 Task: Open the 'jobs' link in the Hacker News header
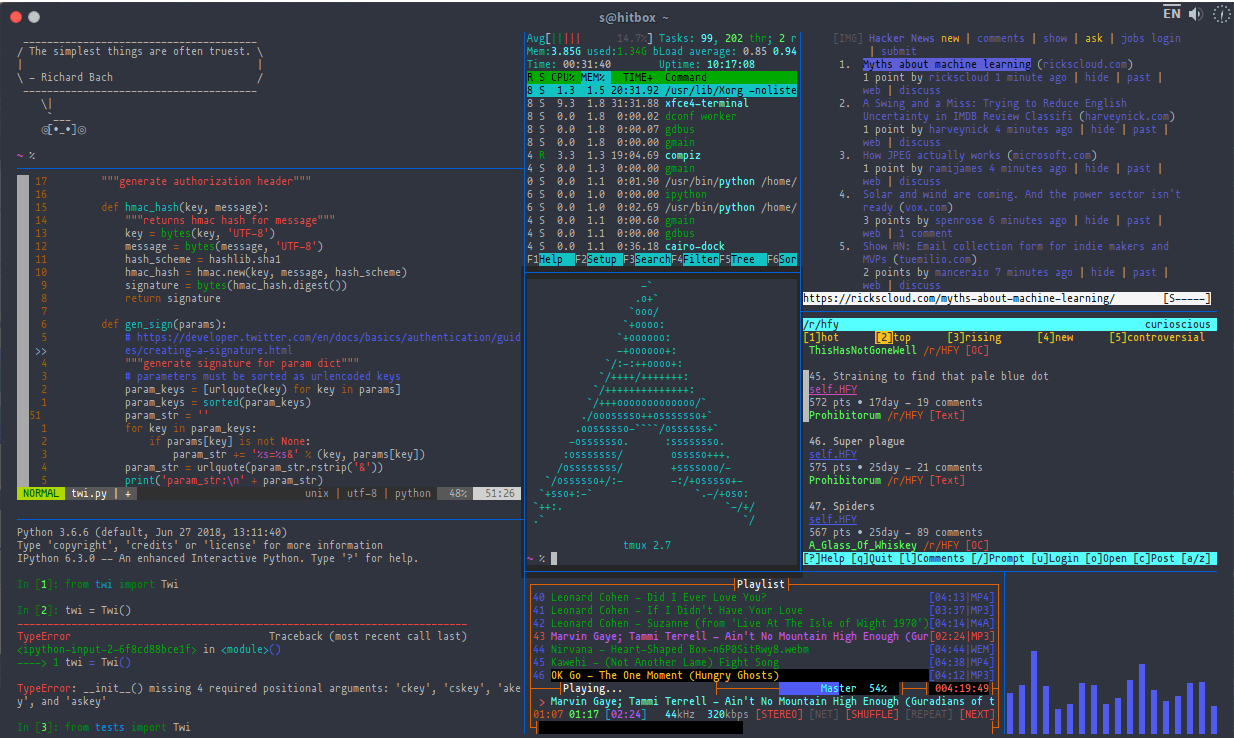[1133, 39]
